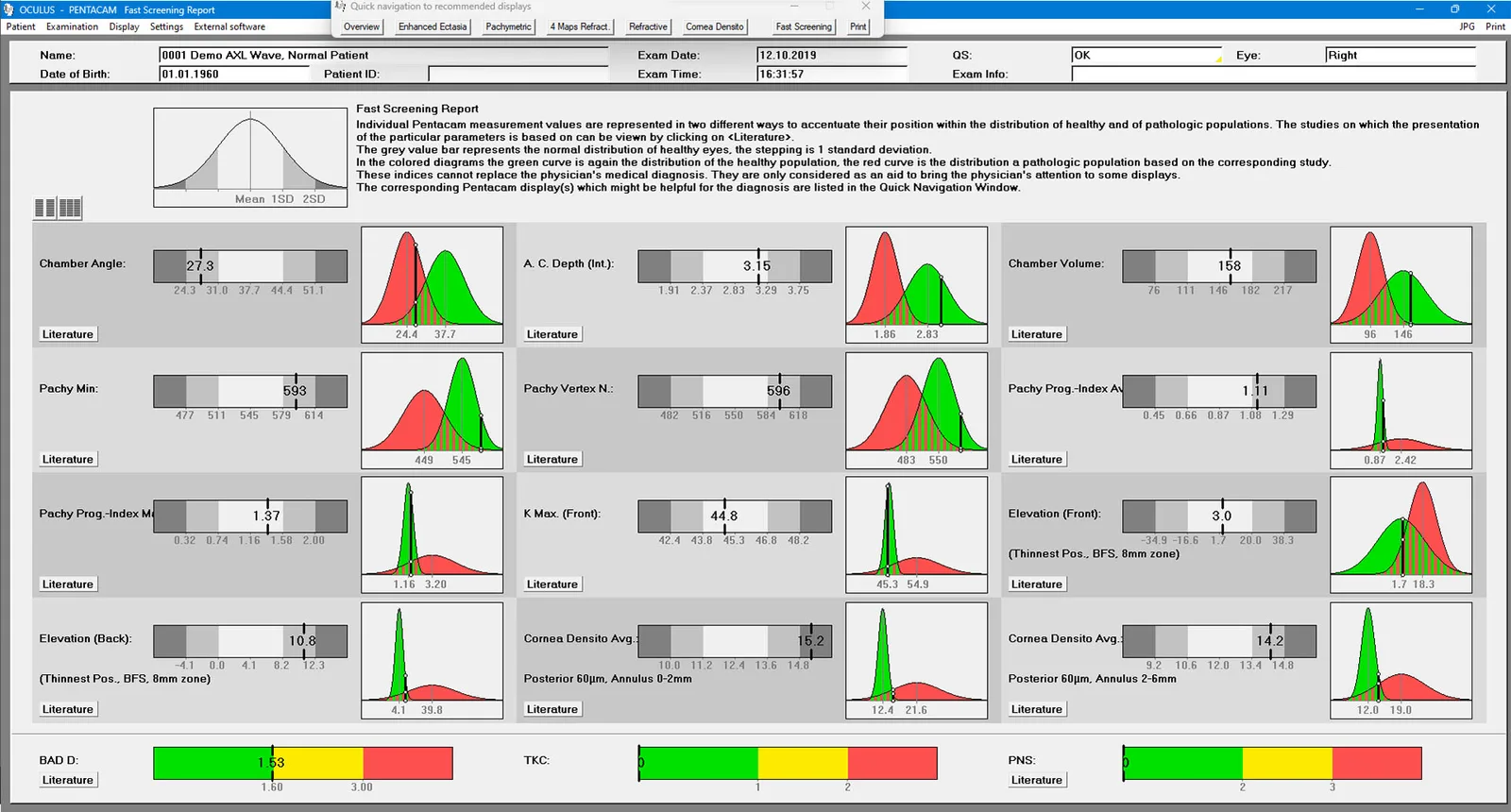Open Literature for A. C. Depth (Int.)
The height and width of the screenshot is (812, 1511).
click(552, 334)
